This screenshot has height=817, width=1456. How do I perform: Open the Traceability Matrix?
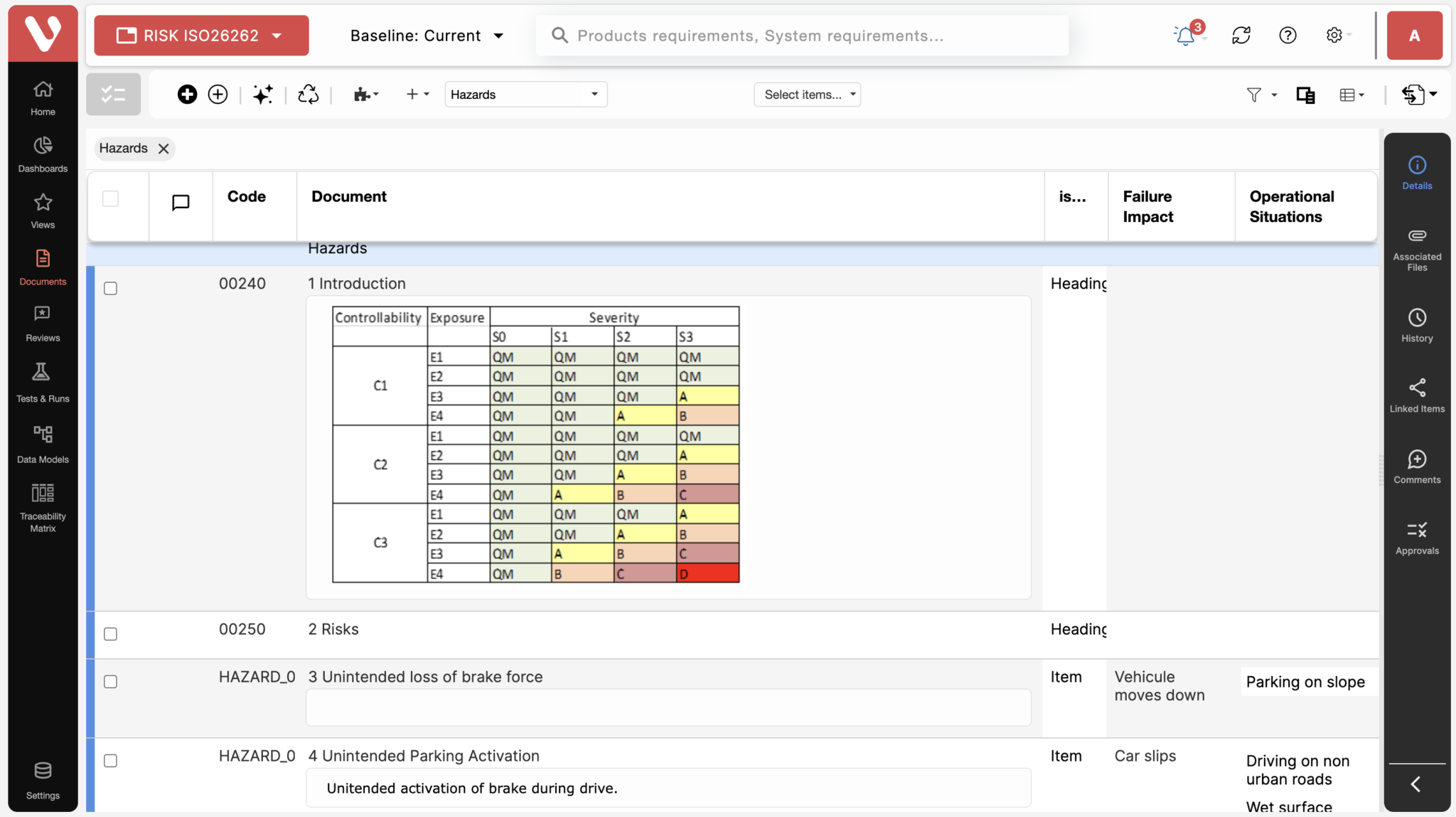(42, 506)
